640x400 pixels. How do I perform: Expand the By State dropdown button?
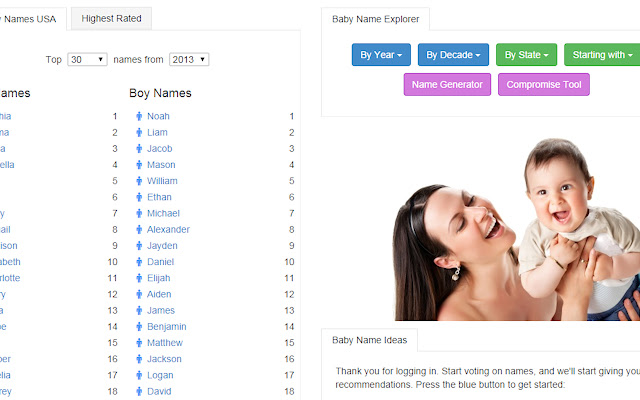click(x=526, y=55)
